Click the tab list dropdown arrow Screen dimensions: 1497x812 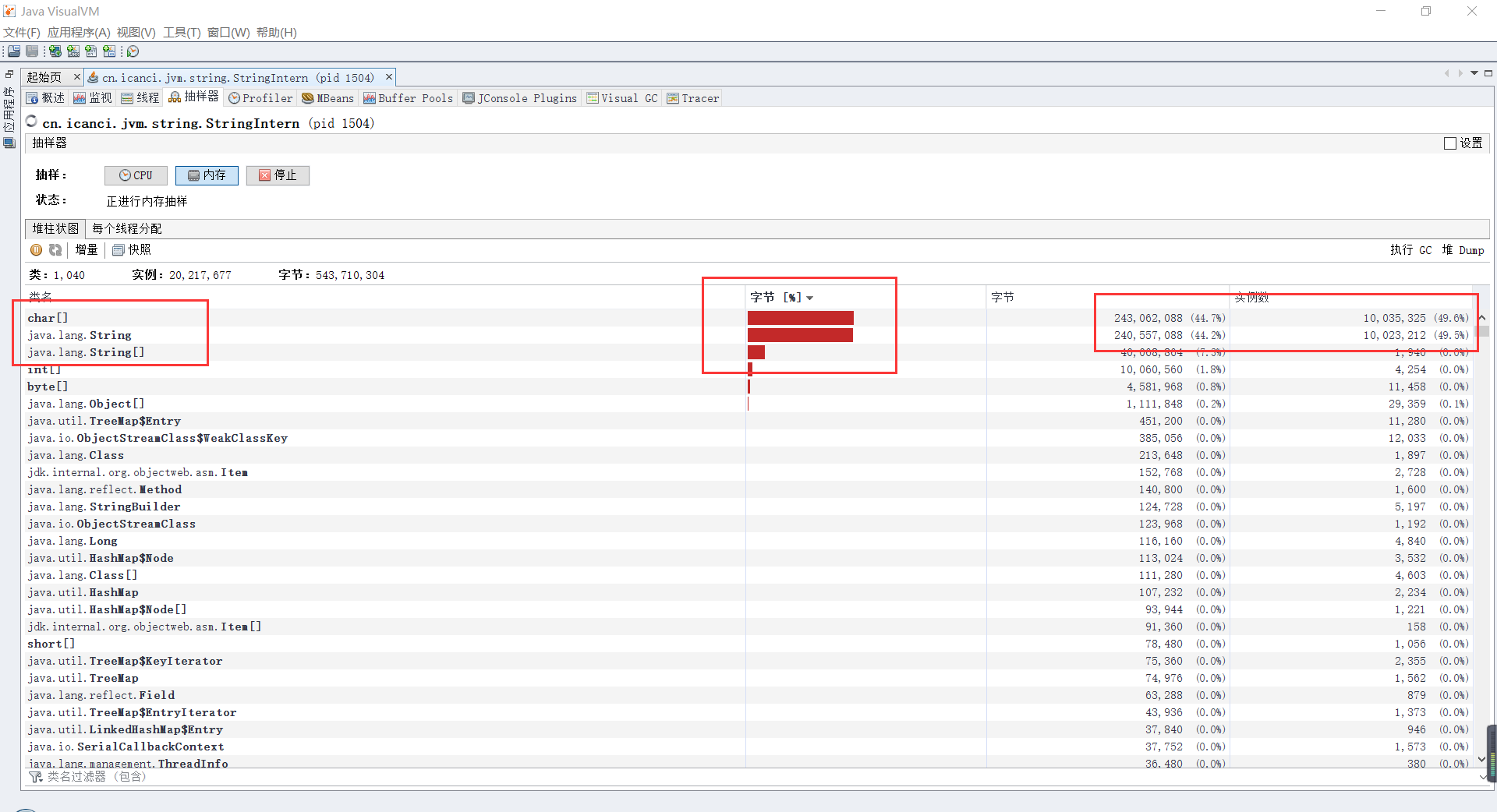[x=1474, y=73]
